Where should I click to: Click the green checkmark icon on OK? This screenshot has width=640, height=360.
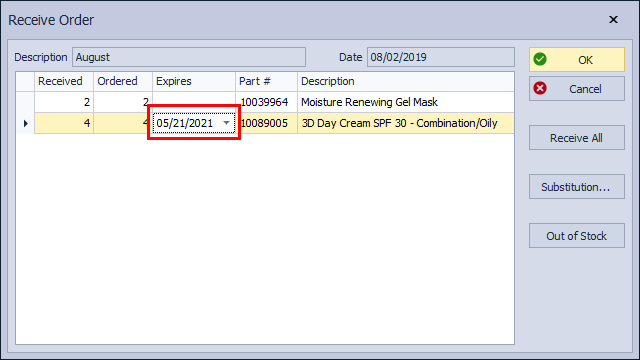click(540, 59)
